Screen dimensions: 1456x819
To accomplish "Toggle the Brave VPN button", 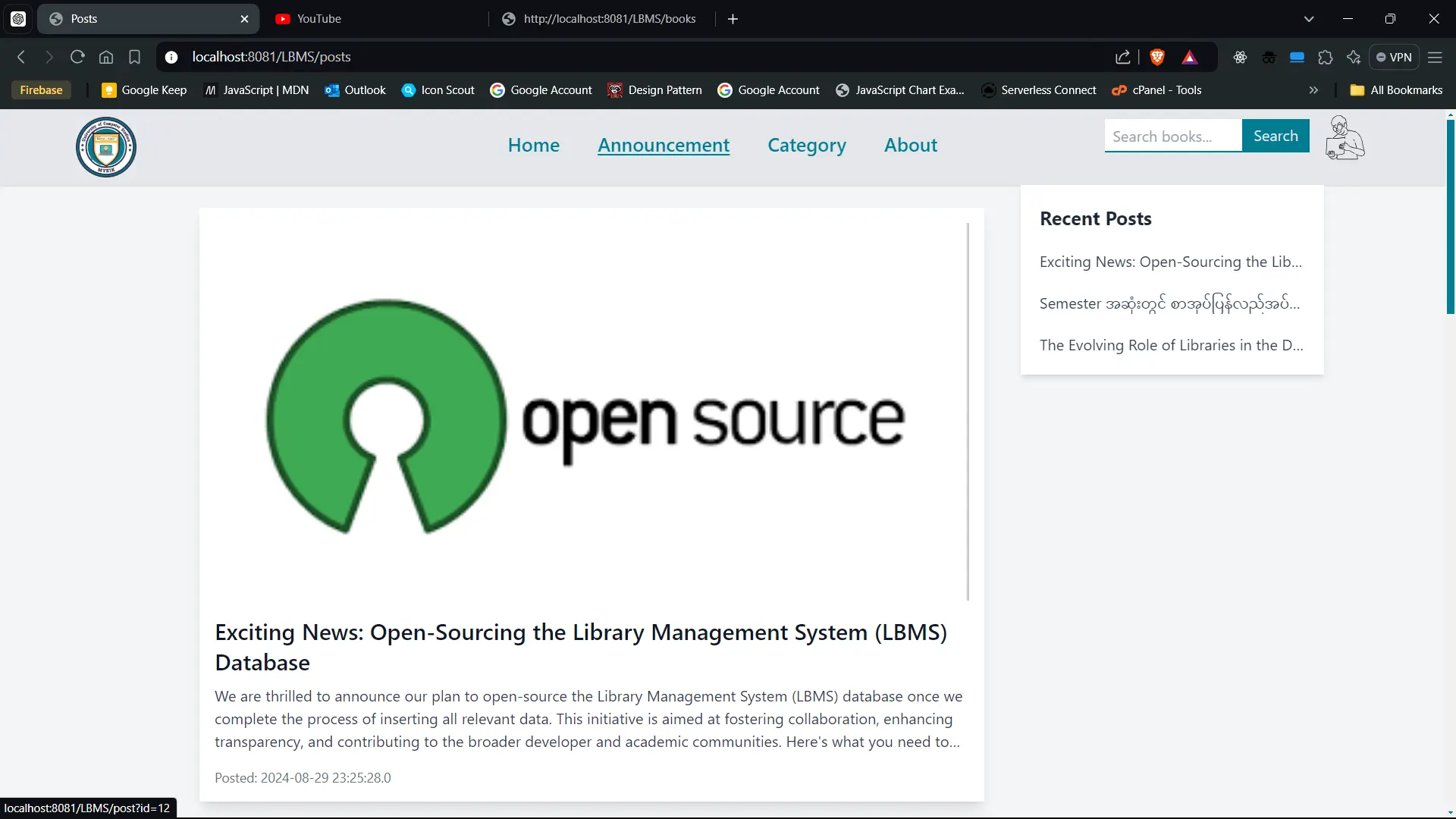I will (x=1394, y=57).
